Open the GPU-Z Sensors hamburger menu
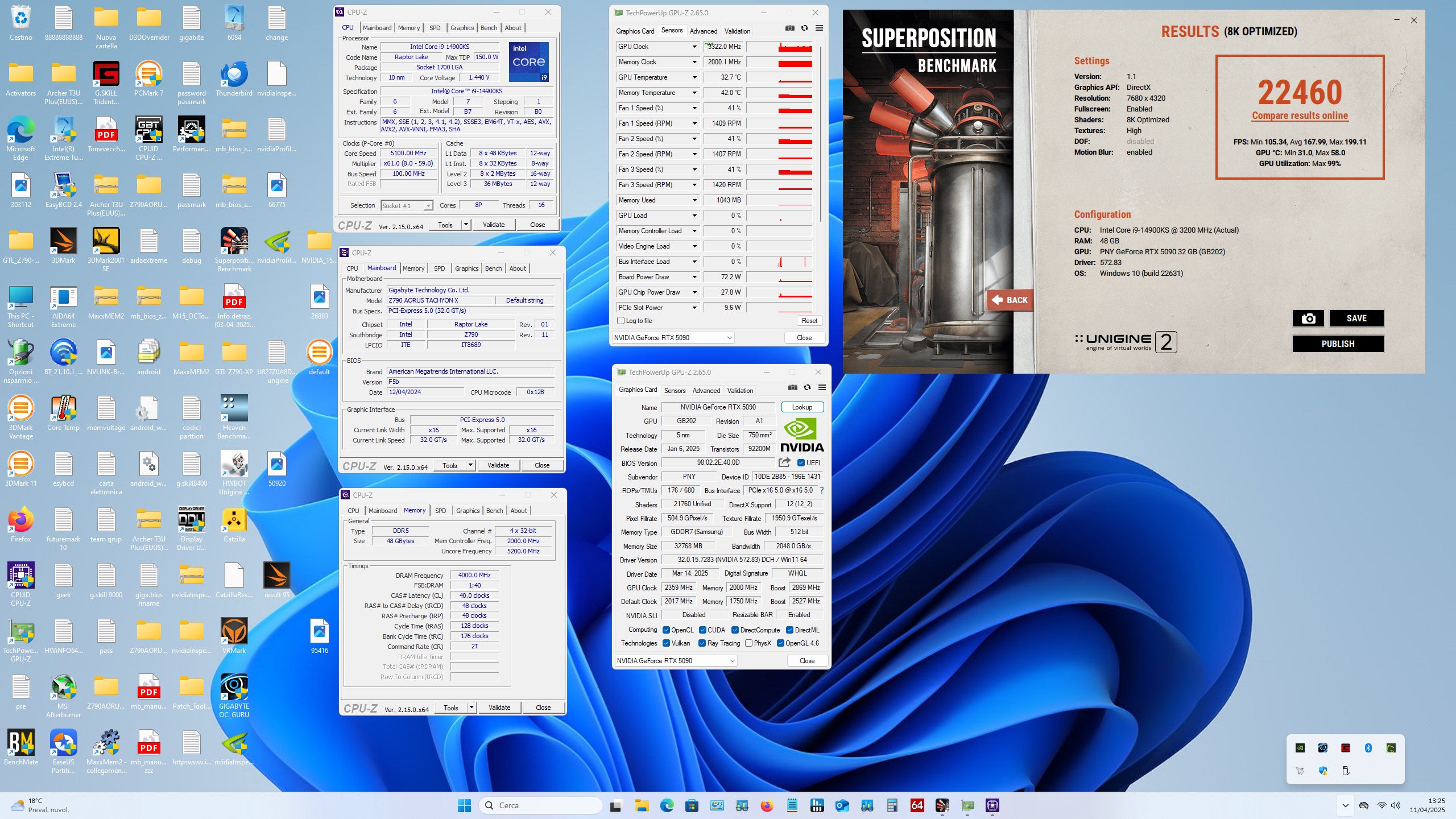 click(x=819, y=28)
